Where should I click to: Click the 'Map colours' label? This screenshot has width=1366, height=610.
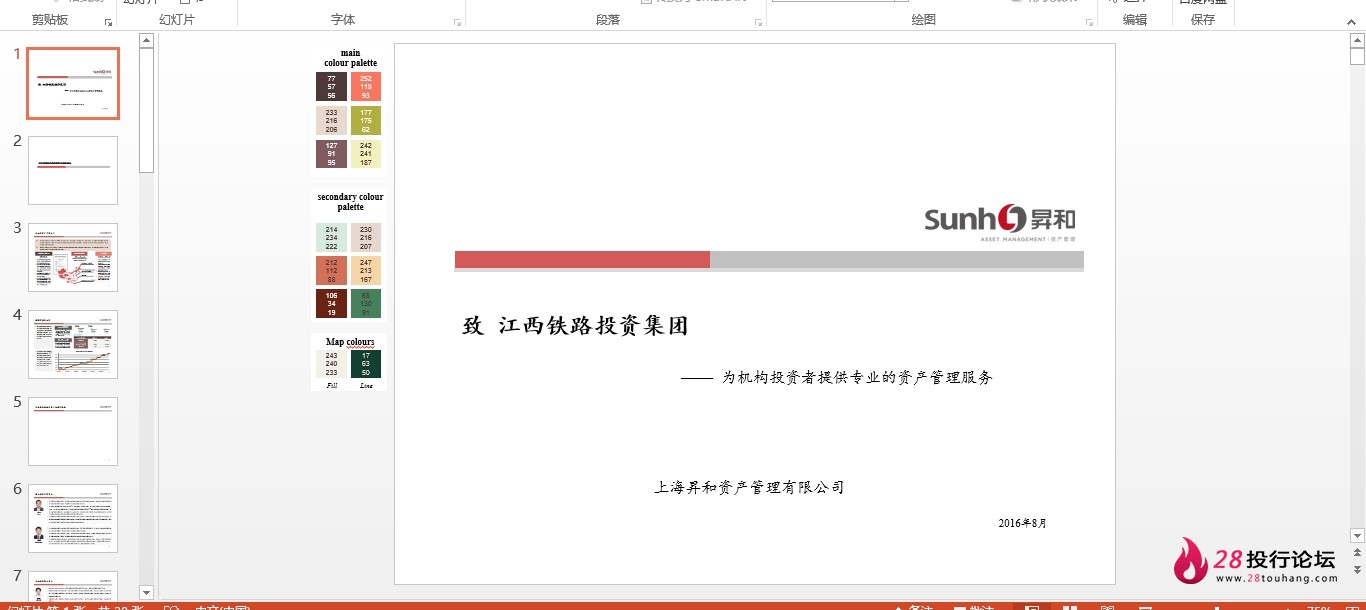pos(350,342)
